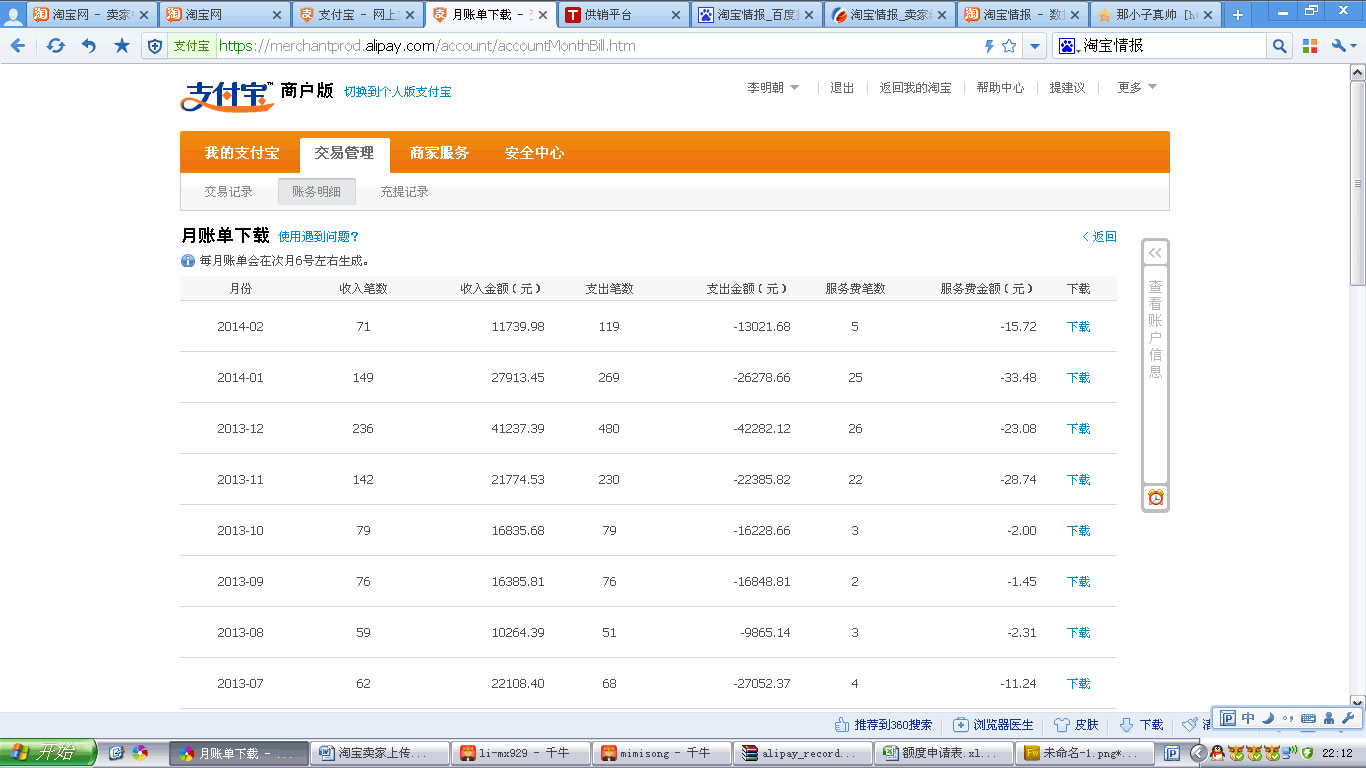
Task: Expand the 更多 dropdown menu
Action: pos(1137,88)
